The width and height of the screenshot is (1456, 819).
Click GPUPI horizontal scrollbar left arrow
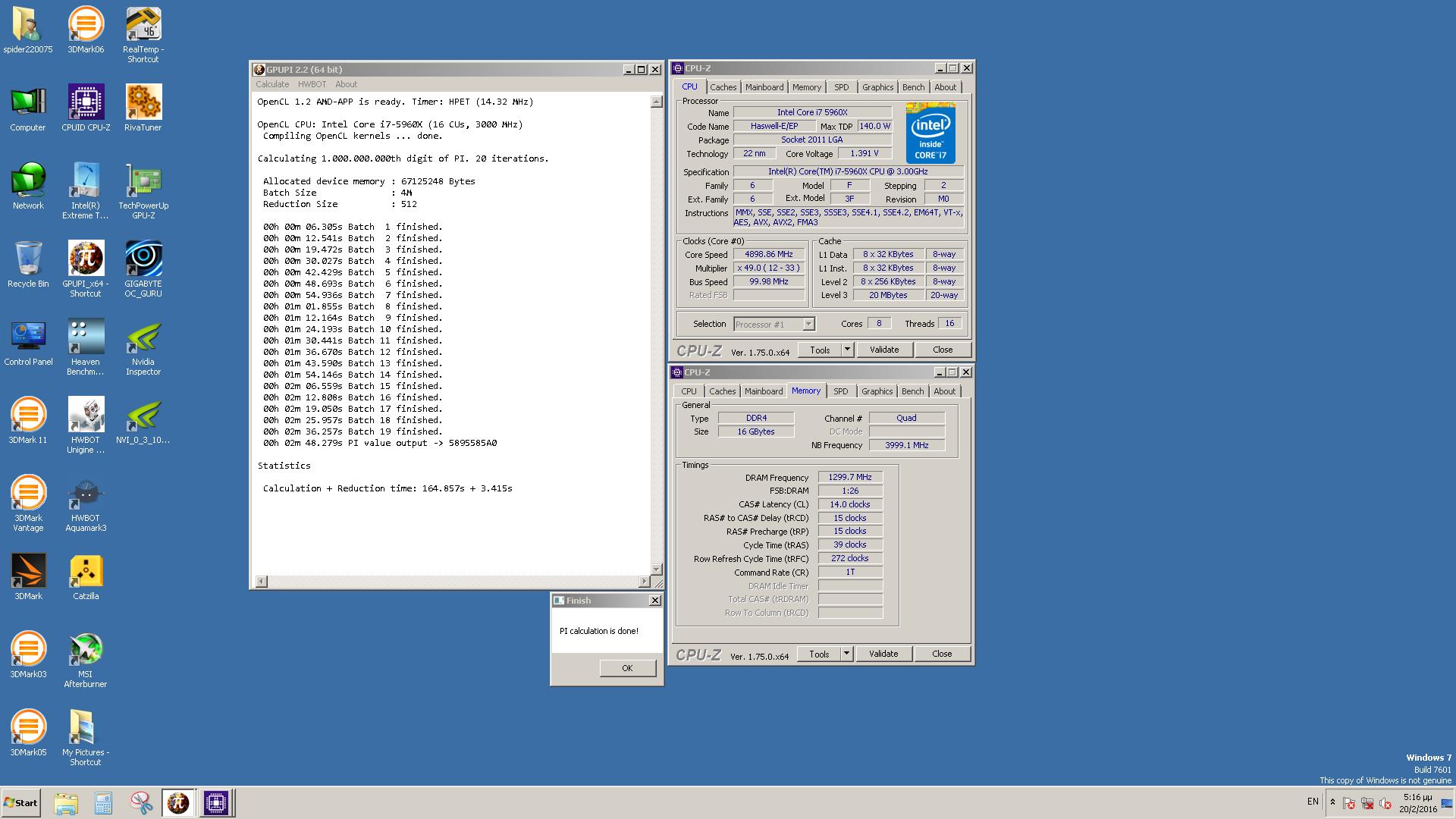coord(261,582)
